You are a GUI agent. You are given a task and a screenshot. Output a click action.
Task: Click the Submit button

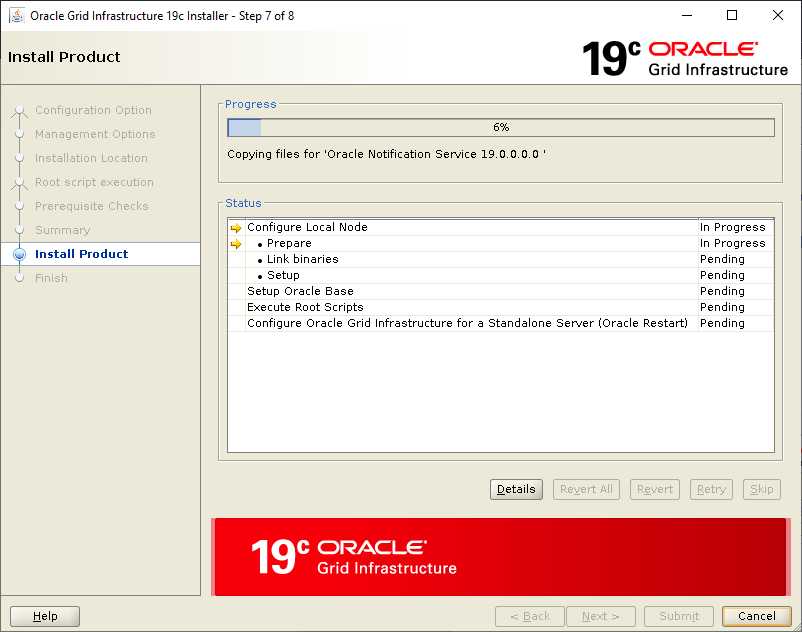[x=679, y=616]
